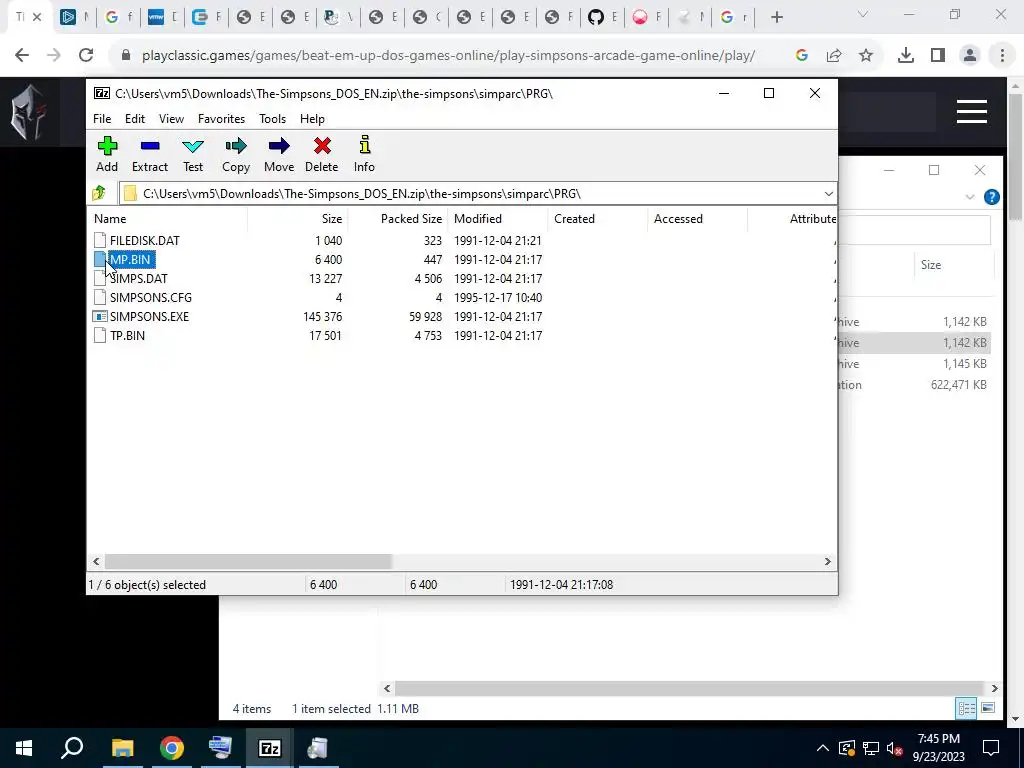Image resolution: width=1024 pixels, height=768 pixels.
Task: Open the Edit menu
Action: pos(135,119)
